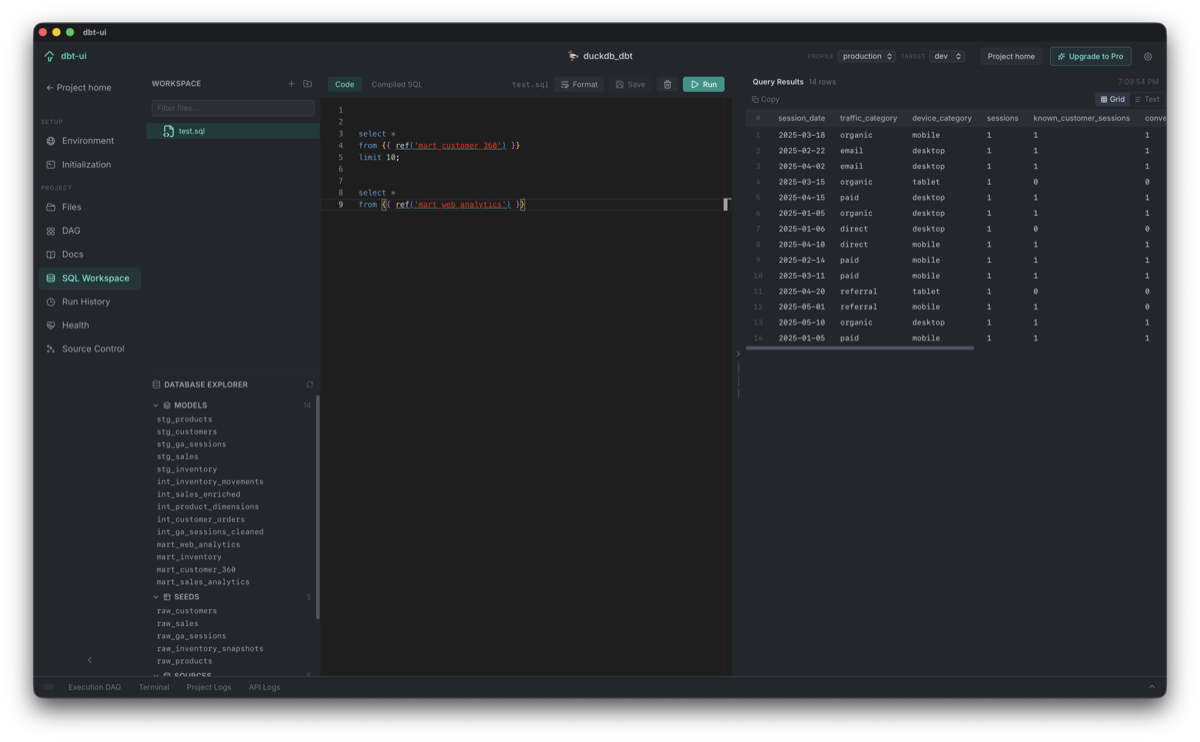The width and height of the screenshot is (1200, 742).
Task: Click the Database Explorer vertical scrollbar
Action: coord(318,507)
